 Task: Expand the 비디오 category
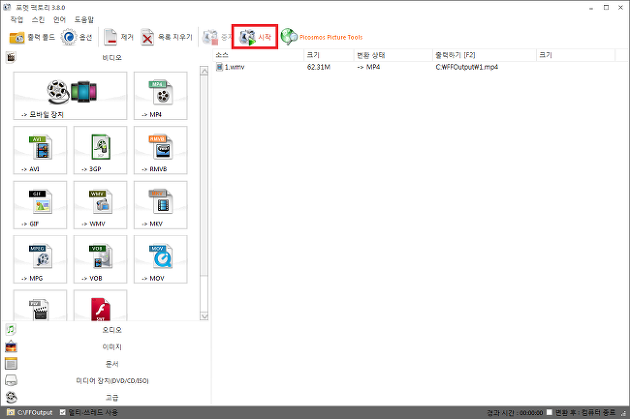[105, 57]
